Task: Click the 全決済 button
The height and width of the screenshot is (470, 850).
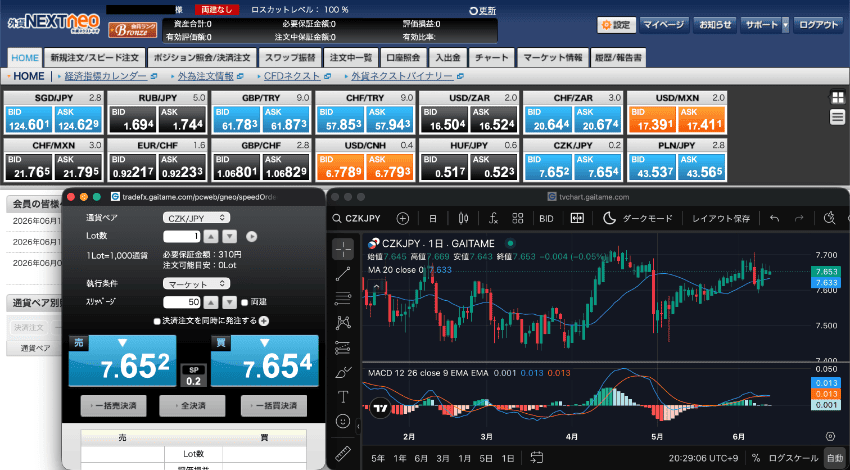Action: pos(192,405)
